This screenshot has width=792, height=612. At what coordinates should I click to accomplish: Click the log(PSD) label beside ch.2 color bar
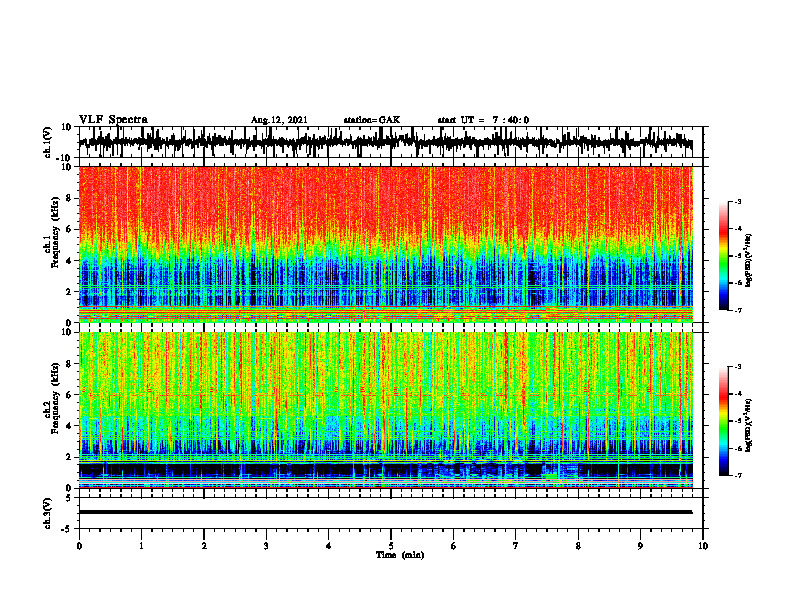point(749,425)
